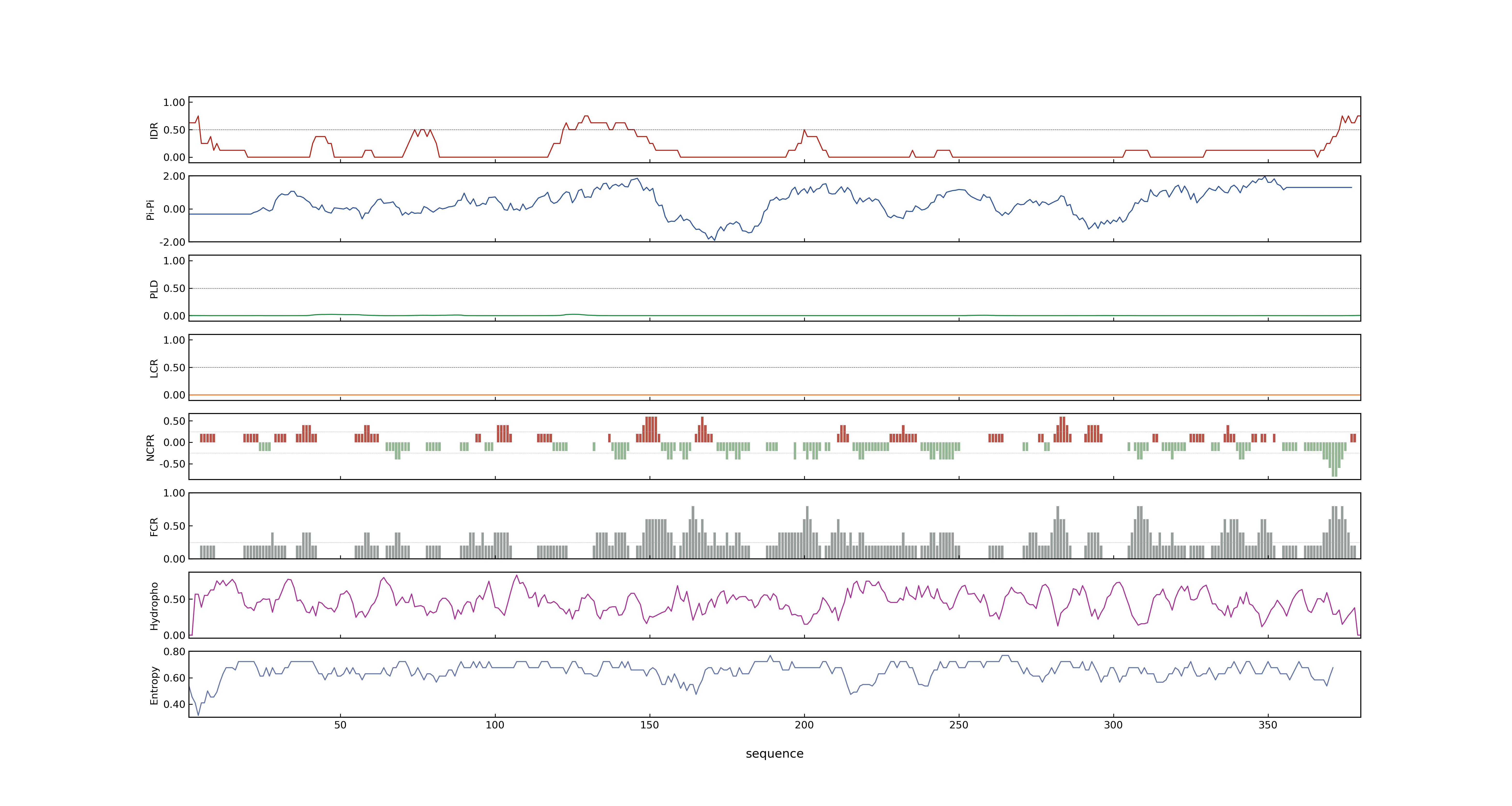
Task: Click the x-axis tick label 250
Action: (958, 725)
